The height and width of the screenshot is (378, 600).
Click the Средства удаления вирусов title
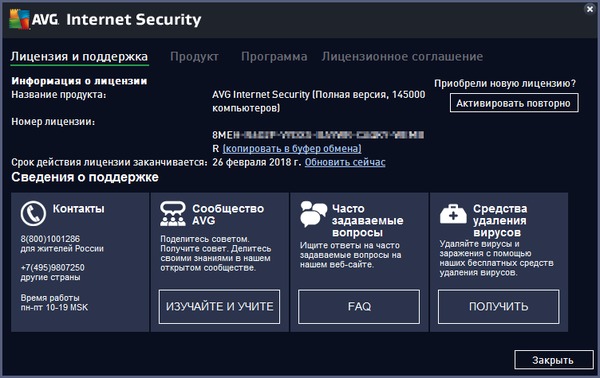click(x=500, y=220)
